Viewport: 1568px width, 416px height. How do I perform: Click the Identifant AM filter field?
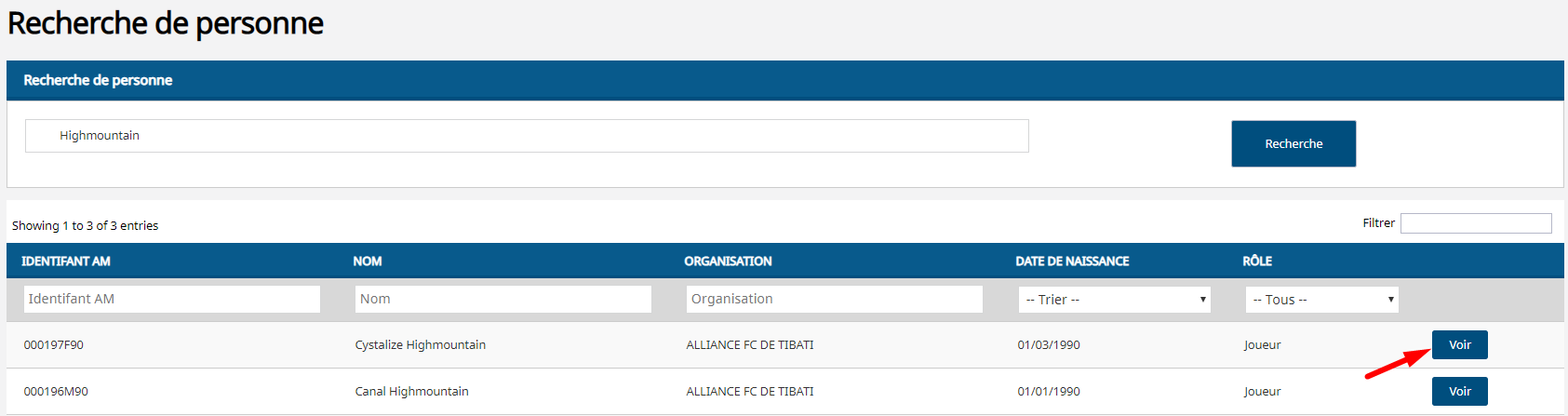coord(171,299)
